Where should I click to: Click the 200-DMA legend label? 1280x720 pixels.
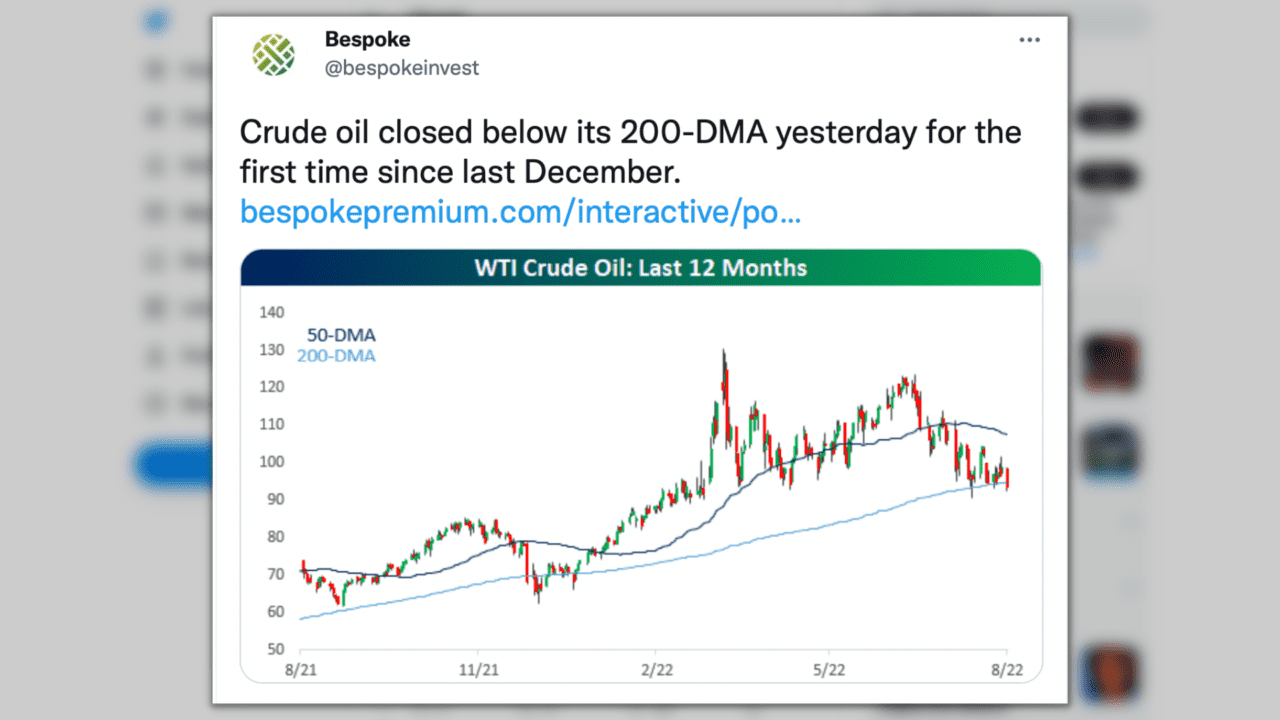336,355
